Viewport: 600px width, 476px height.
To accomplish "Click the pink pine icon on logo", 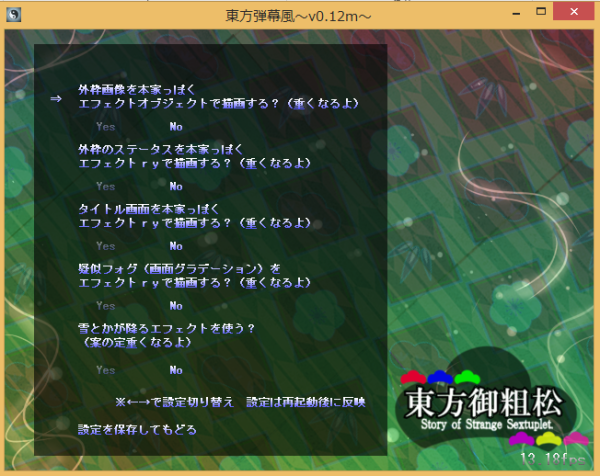I will click(576, 439).
